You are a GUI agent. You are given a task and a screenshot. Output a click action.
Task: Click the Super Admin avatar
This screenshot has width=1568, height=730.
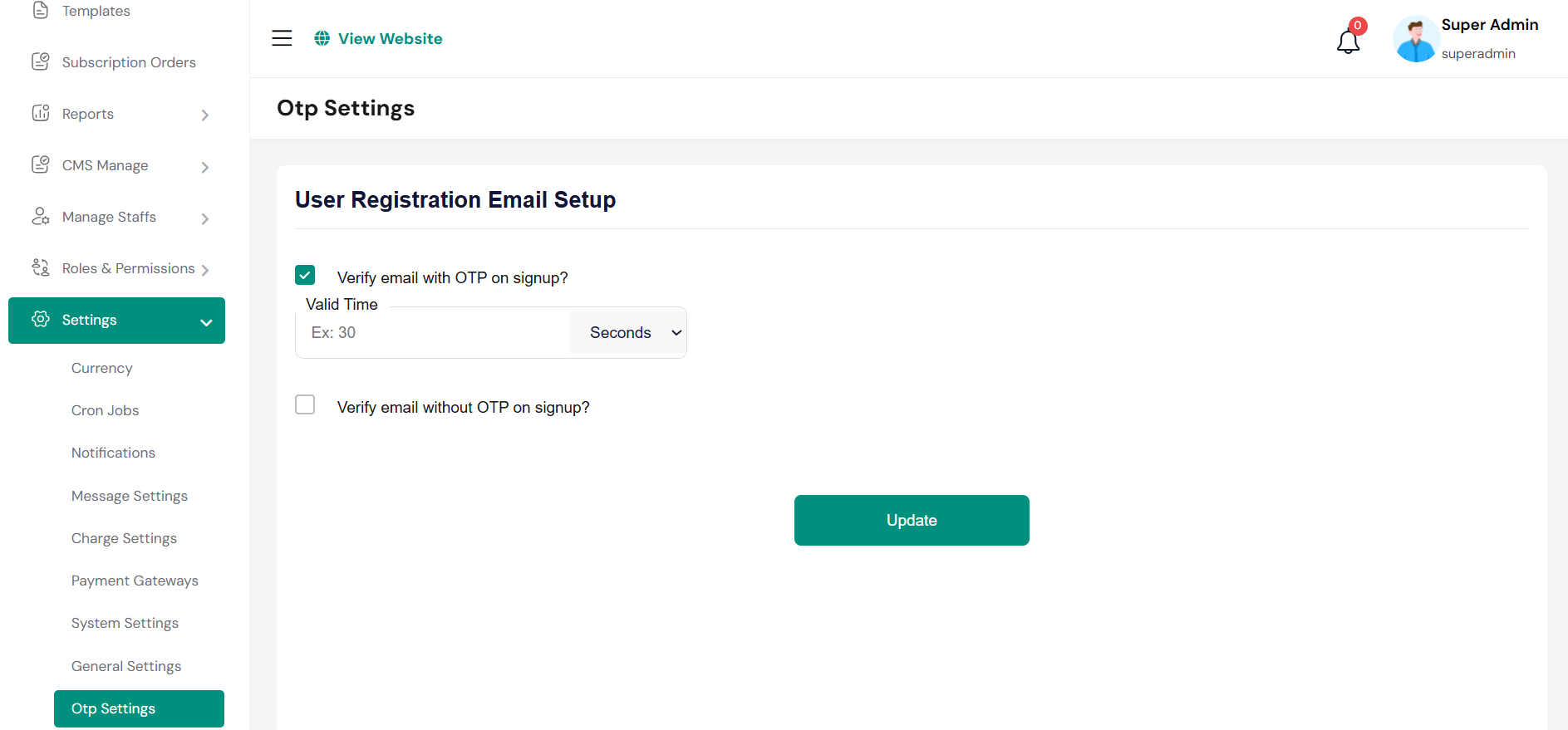(1416, 39)
